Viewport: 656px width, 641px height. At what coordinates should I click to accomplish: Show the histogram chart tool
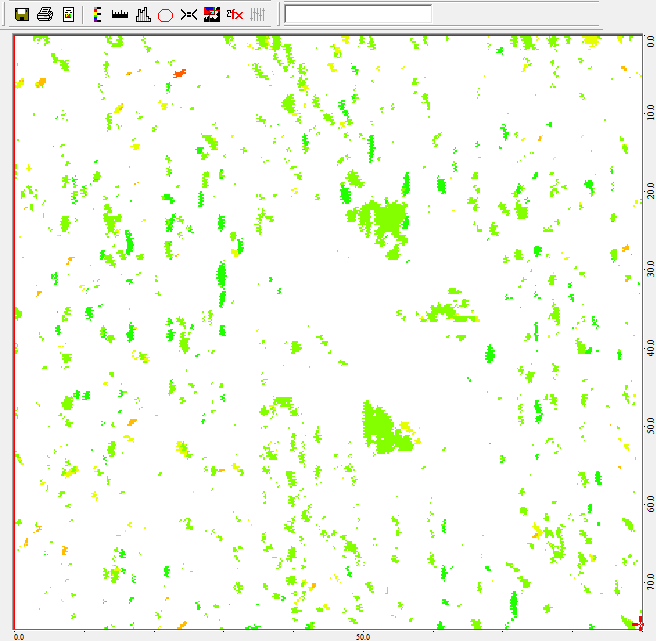[143, 14]
